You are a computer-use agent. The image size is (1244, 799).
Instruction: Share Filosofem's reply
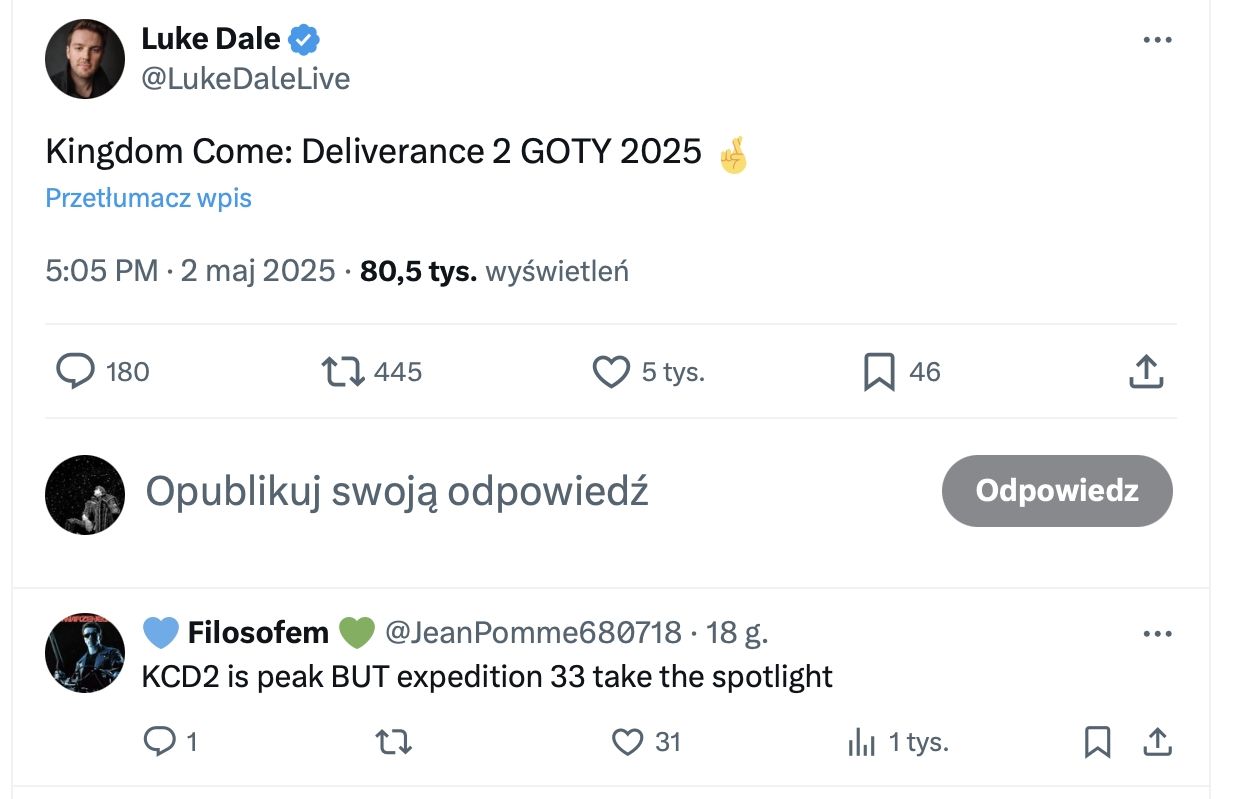(x=1156, y=741)
